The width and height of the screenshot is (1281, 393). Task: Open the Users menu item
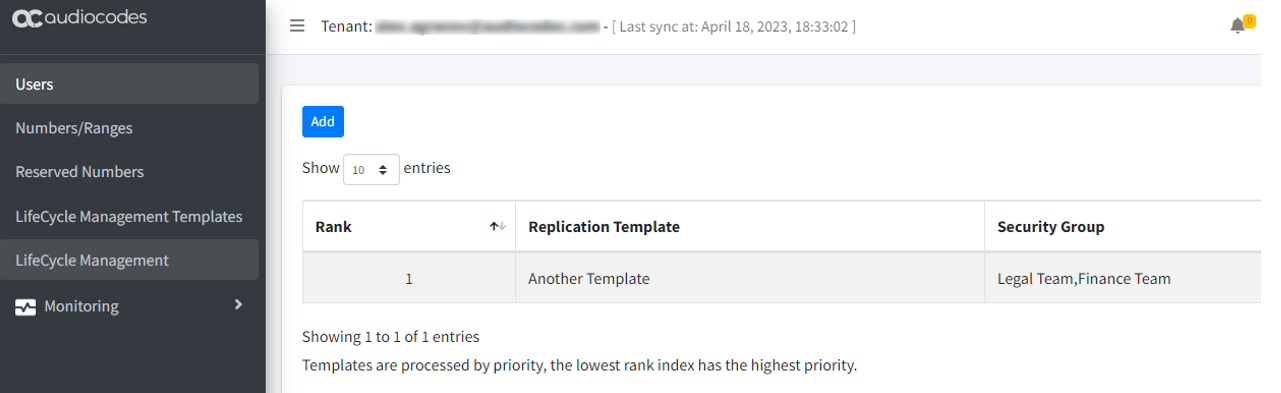[x=130, y=84]
